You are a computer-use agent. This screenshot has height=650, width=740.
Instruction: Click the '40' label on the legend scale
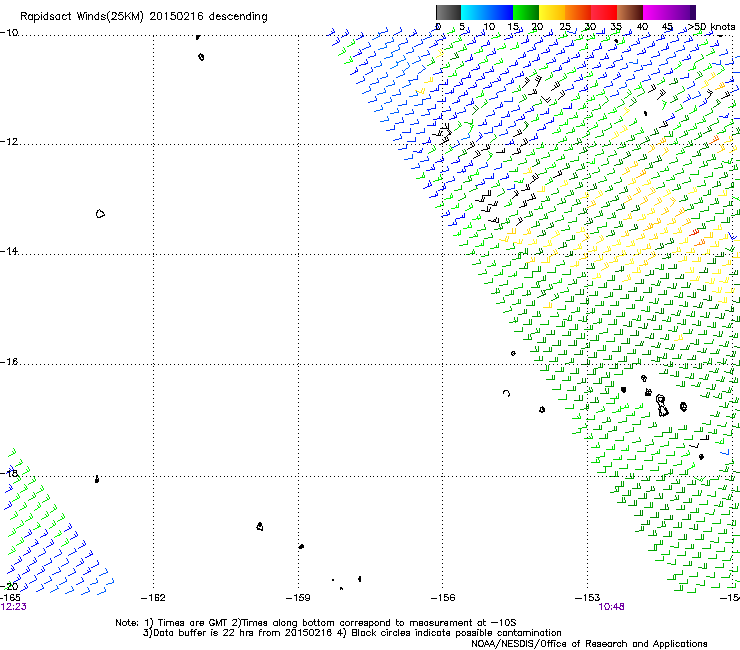pyautogui.click(x=642, y=27)
